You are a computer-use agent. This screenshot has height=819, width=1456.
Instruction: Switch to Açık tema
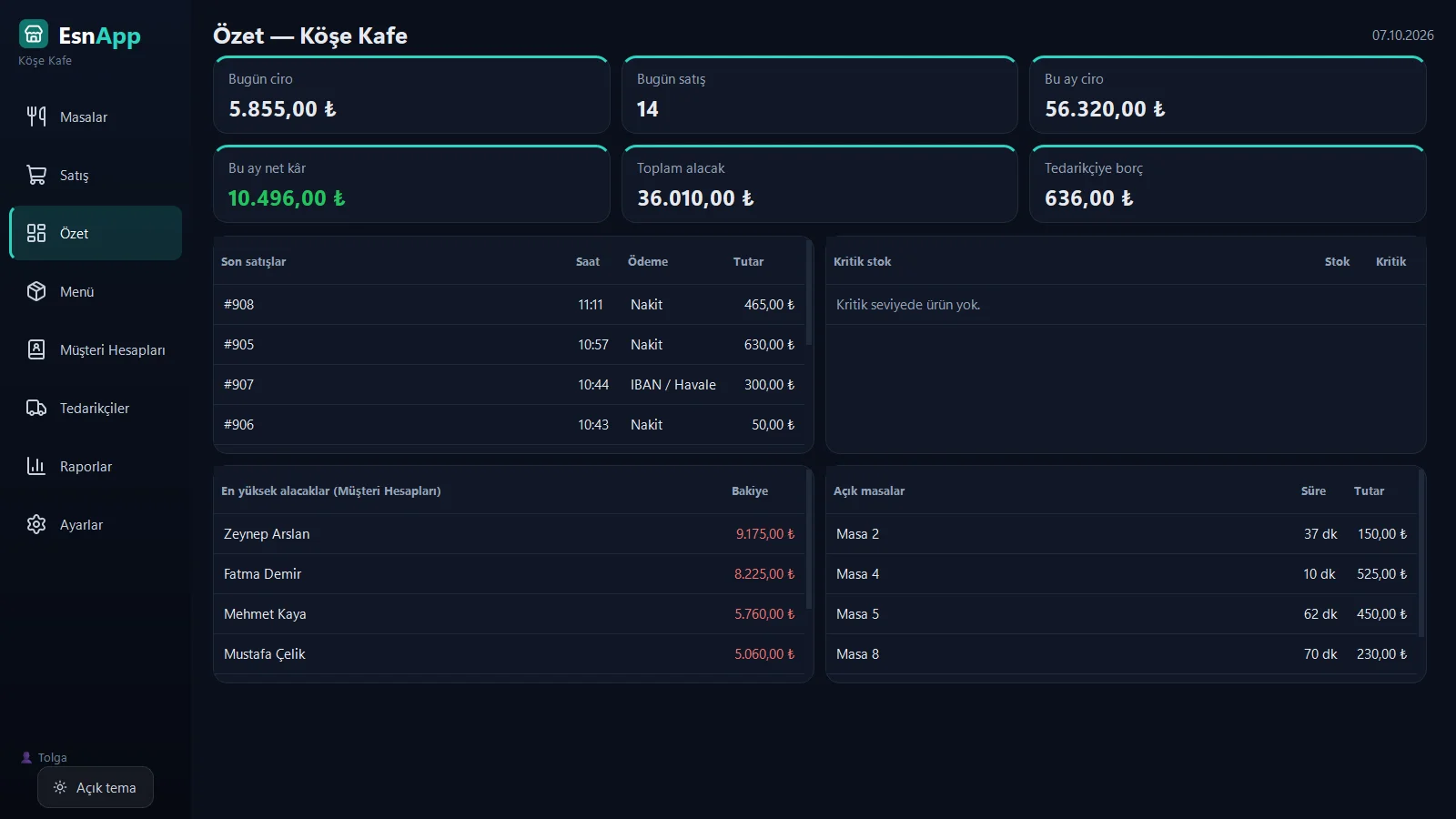[96, 787]
